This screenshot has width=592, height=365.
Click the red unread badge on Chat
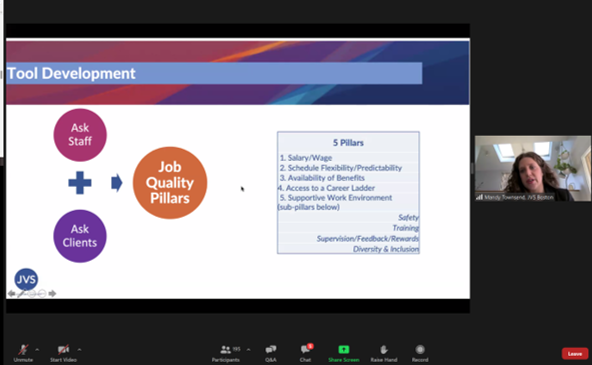point(310,346)
